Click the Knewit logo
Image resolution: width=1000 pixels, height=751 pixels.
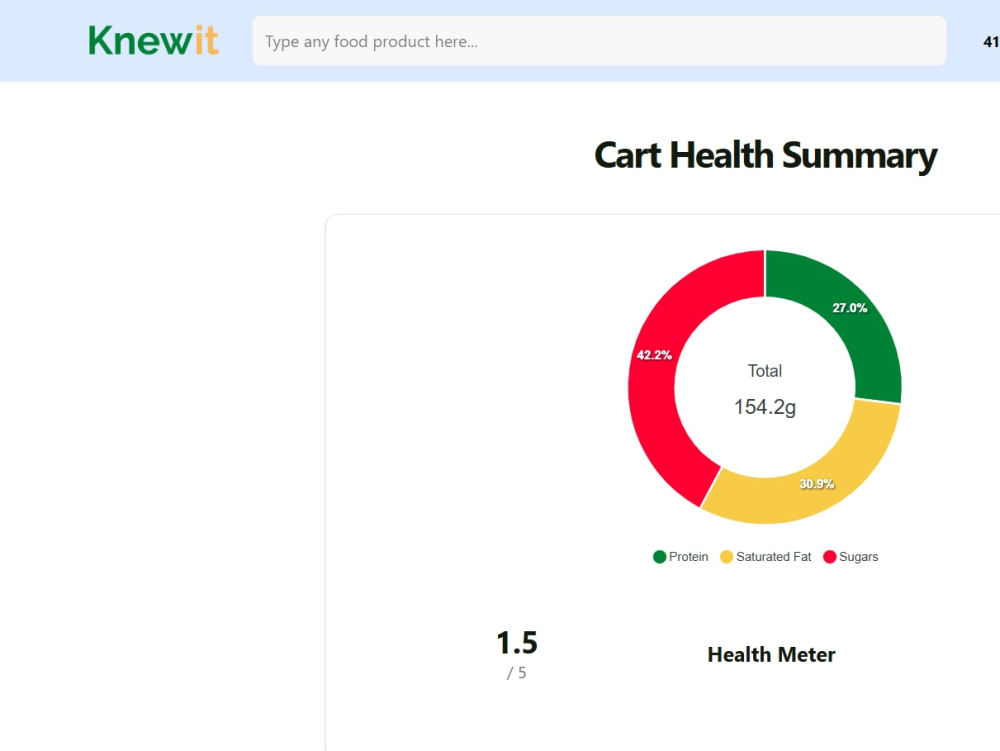point(153,41)
